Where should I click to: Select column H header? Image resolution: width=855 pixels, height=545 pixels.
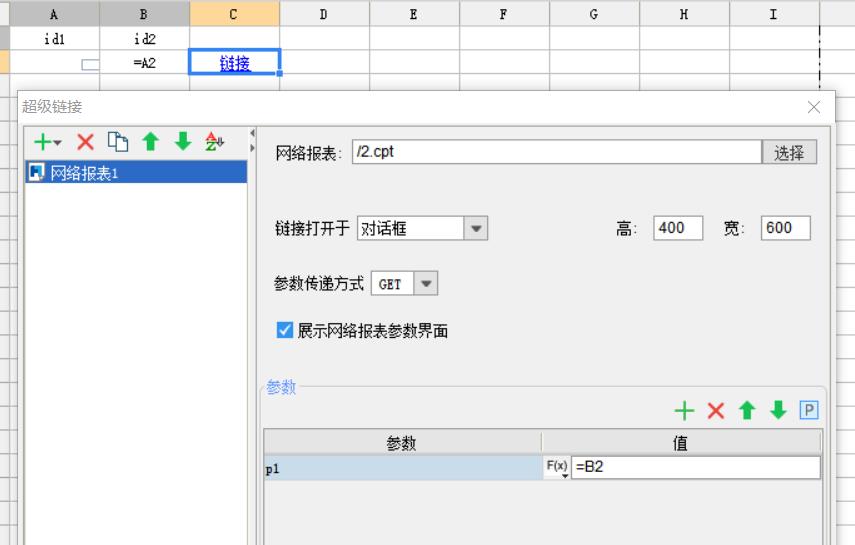(x=684, y=14)
